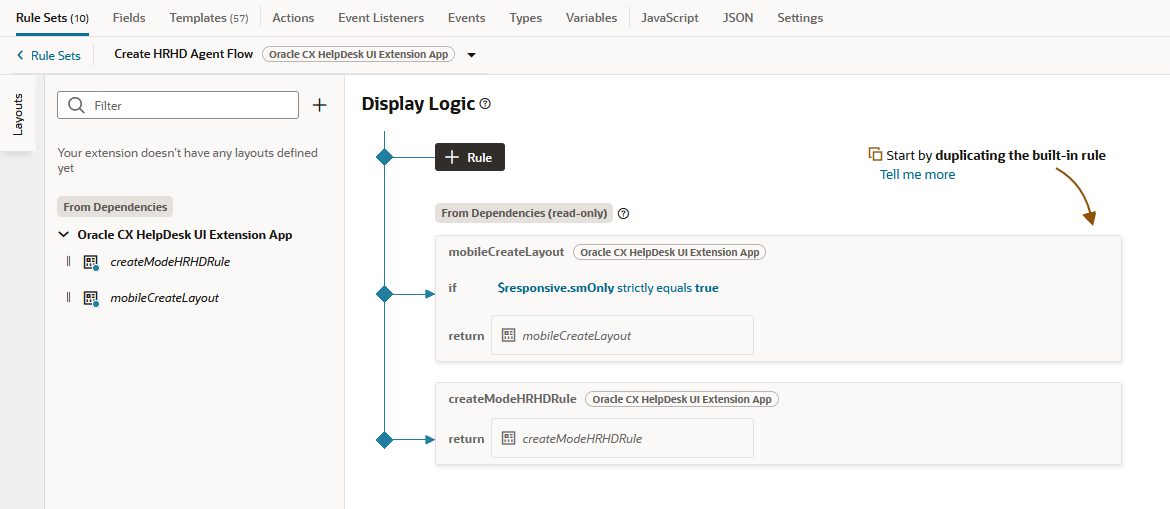Screen dimensions: 1170x509
Task: Open the JavaScript tab
Action: (x=670, y=18)
